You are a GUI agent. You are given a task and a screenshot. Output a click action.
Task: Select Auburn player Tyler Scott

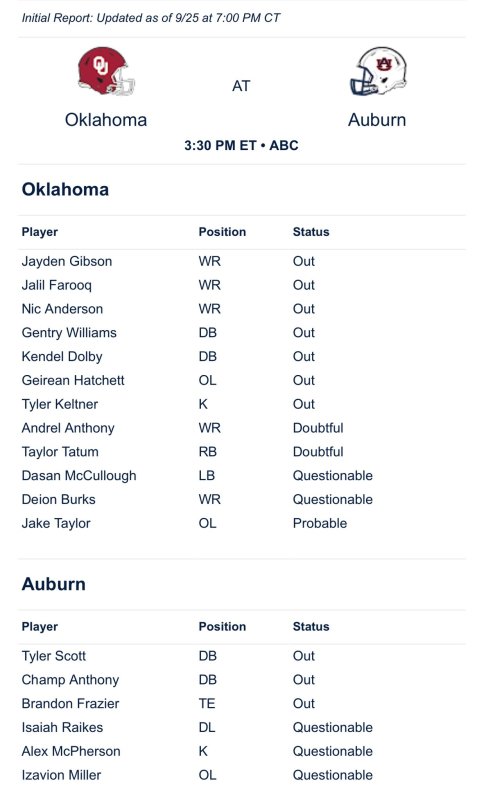point(54,656)
